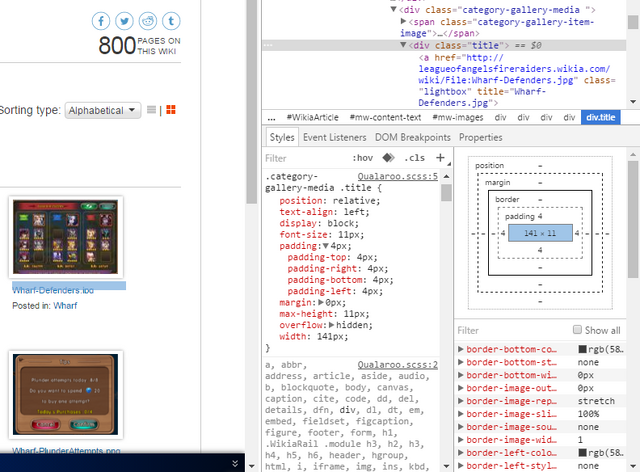This screenshot has width=640, height=472.
Task: Add a new style rule with plus icon
Action: (x=440, y=158)
